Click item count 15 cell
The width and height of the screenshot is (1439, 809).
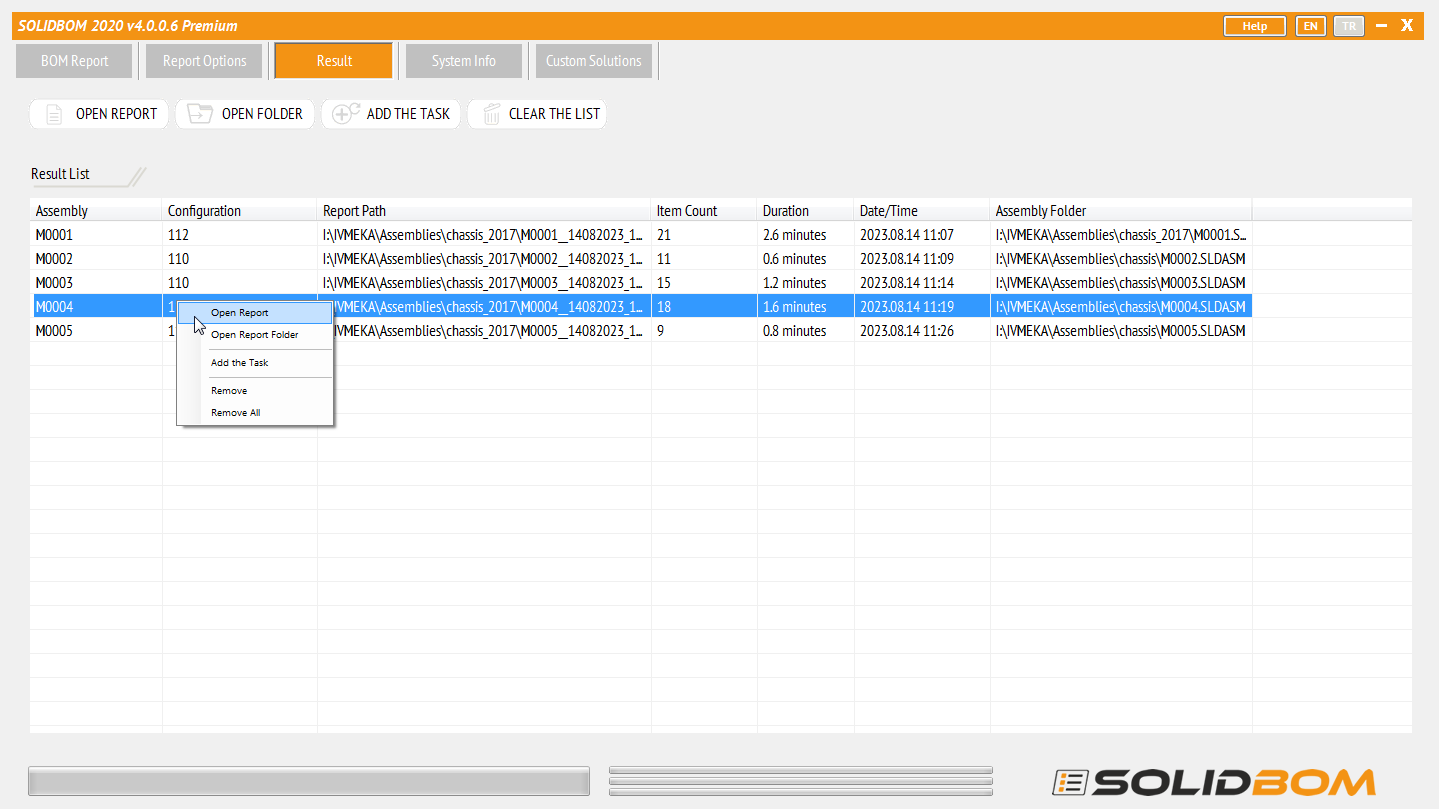(x=705, y=283)
